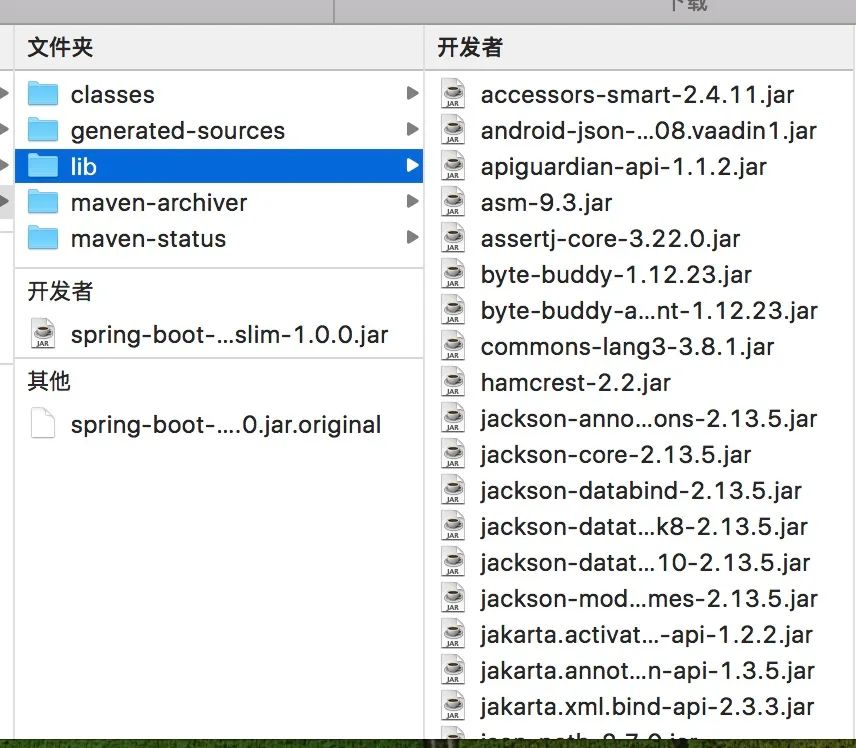Select byte-buddy-1.12.23.jar file name

point(616,275)
